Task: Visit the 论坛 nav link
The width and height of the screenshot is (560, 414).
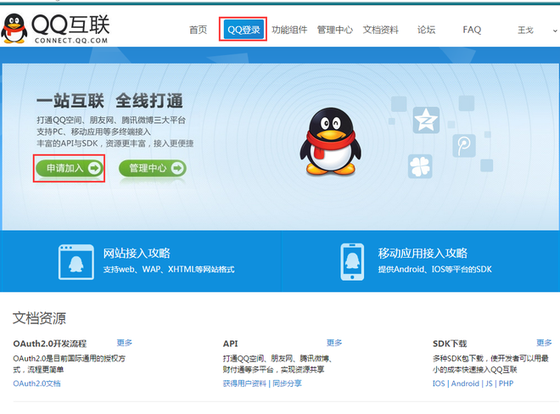Action: (x=426, y=30)
